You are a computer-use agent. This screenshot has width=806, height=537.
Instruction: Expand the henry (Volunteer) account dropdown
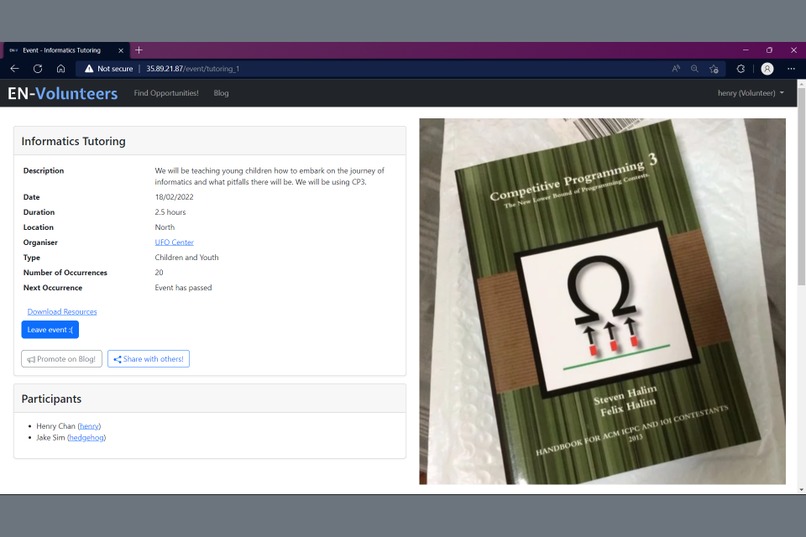(750, 93)
